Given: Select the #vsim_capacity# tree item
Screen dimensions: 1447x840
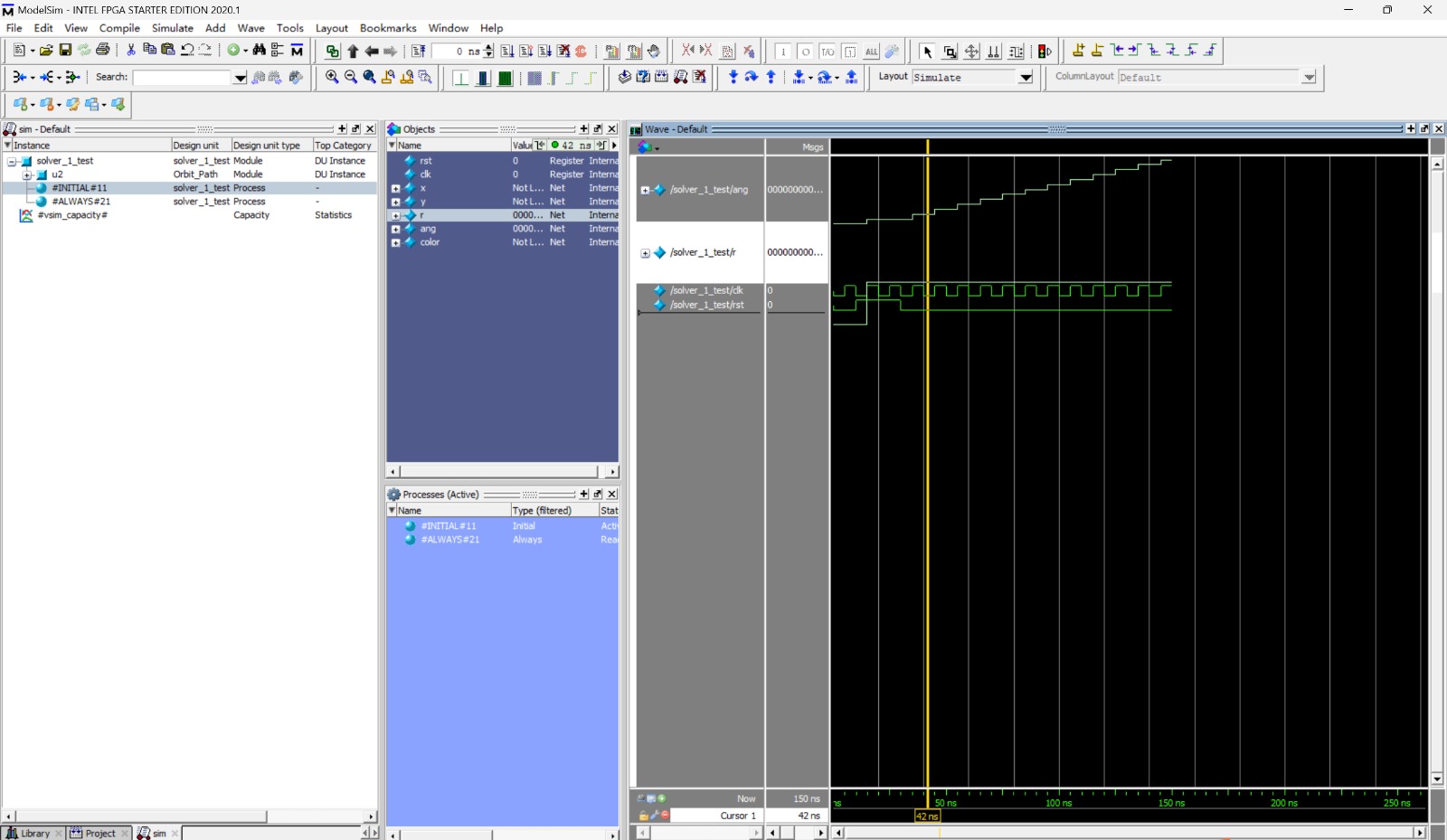Looking at the screenshot, I should click(x=72, y=215).
